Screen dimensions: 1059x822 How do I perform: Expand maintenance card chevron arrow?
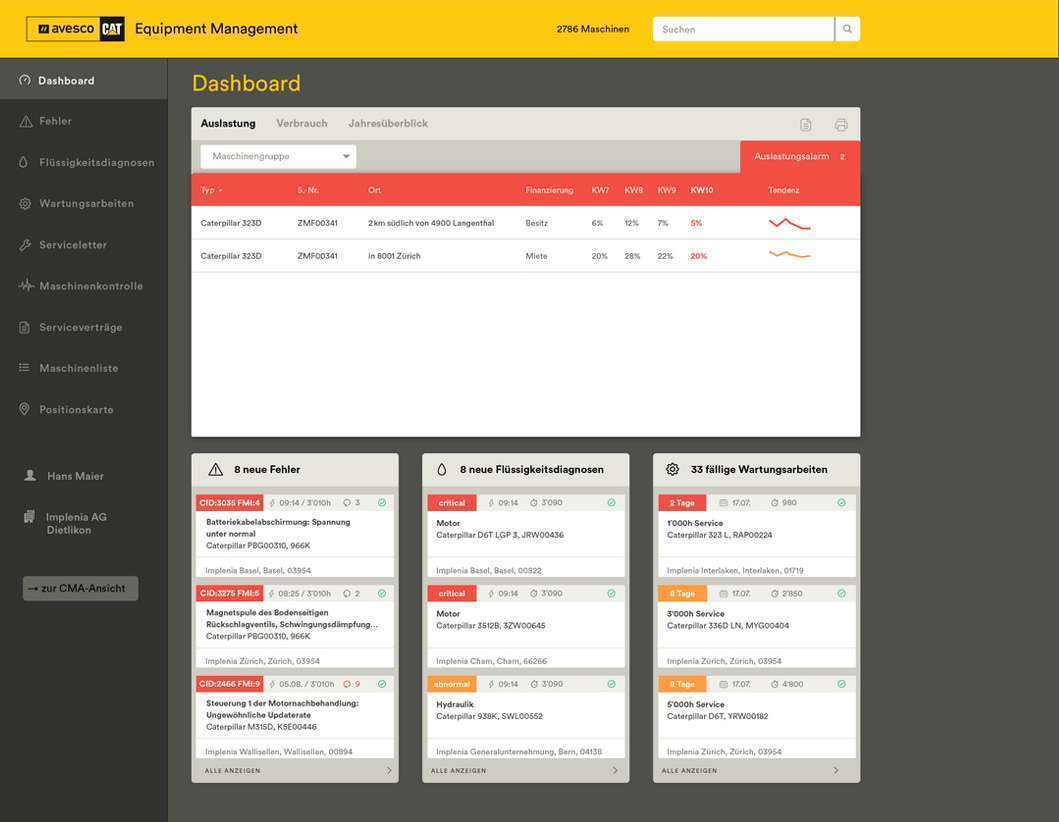tap(836, 770)
